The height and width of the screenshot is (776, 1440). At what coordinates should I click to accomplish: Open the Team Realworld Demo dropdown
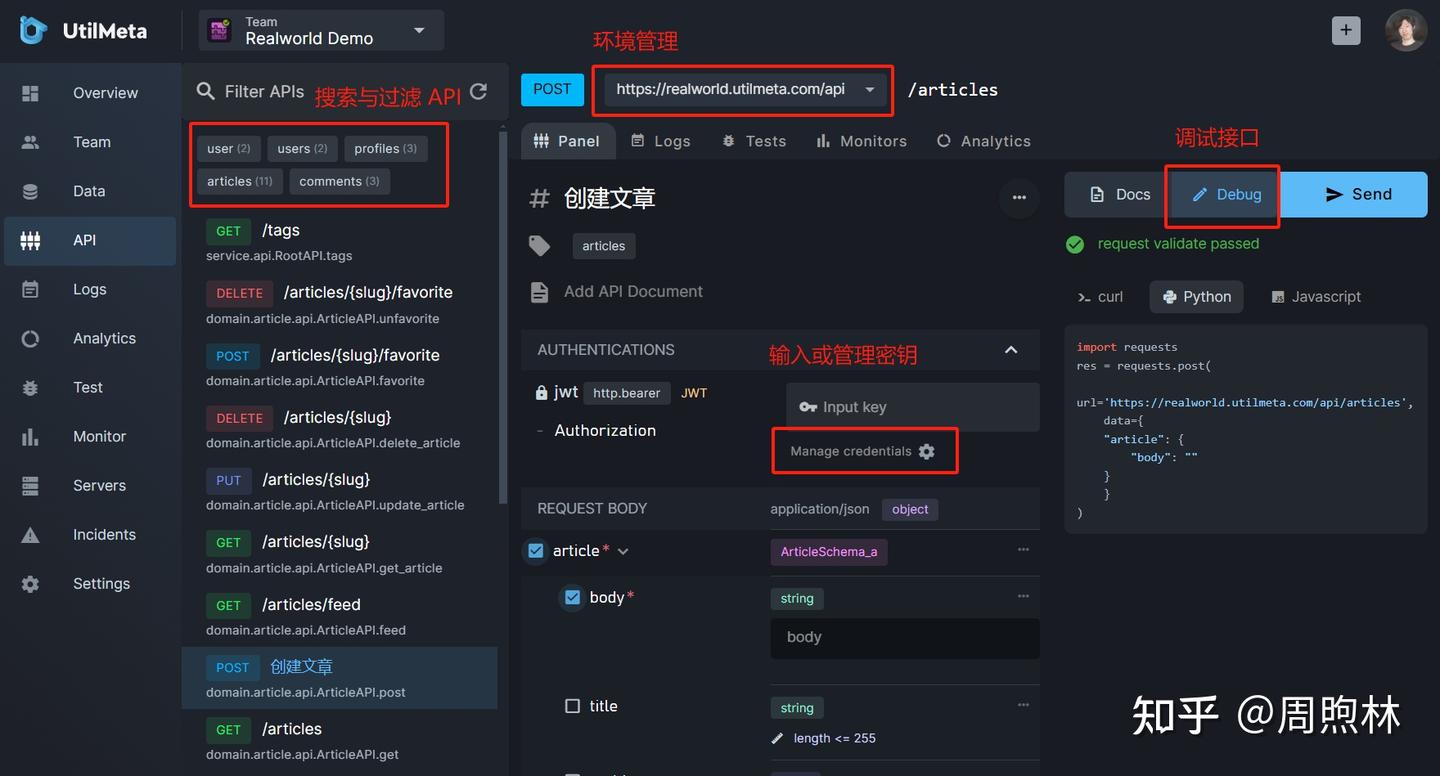point(321,31)
